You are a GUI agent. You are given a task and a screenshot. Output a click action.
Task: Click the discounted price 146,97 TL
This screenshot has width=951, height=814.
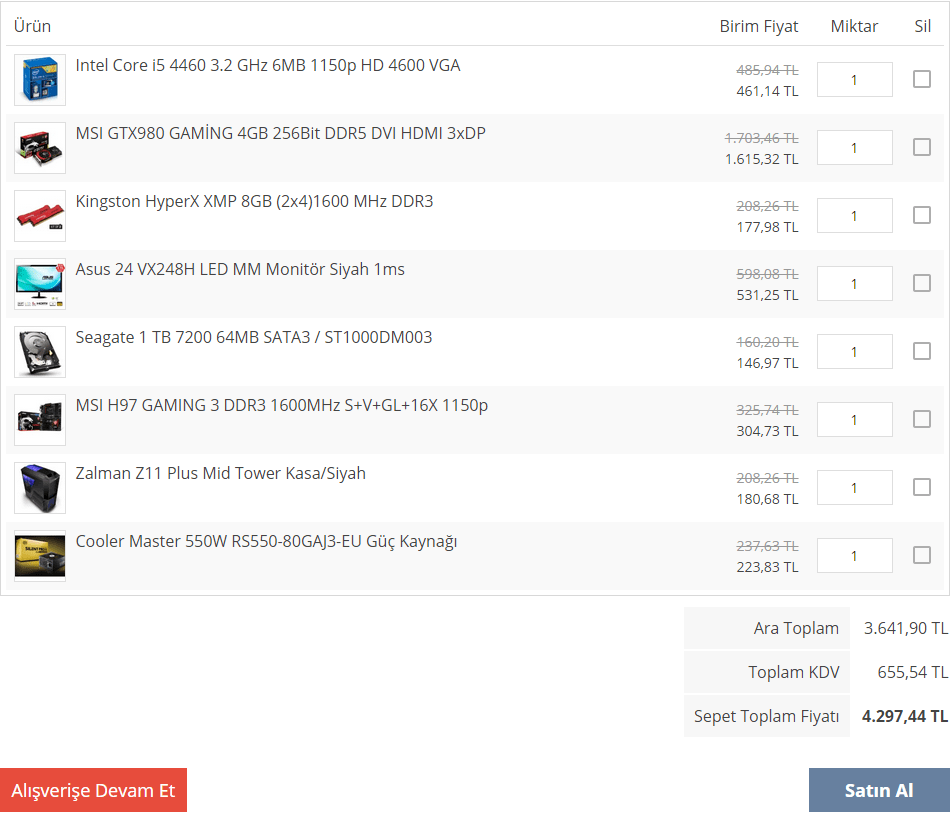[767, 363]
